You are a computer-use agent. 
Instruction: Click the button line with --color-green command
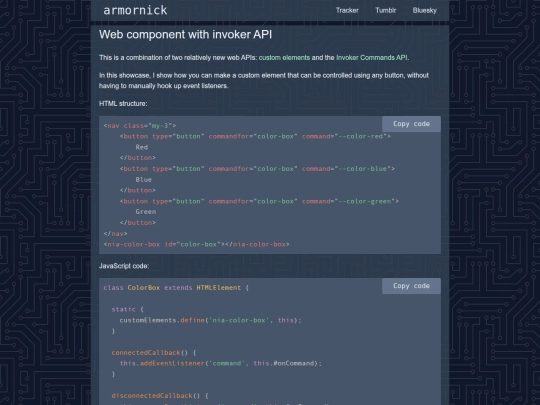(x=259, y=201)
